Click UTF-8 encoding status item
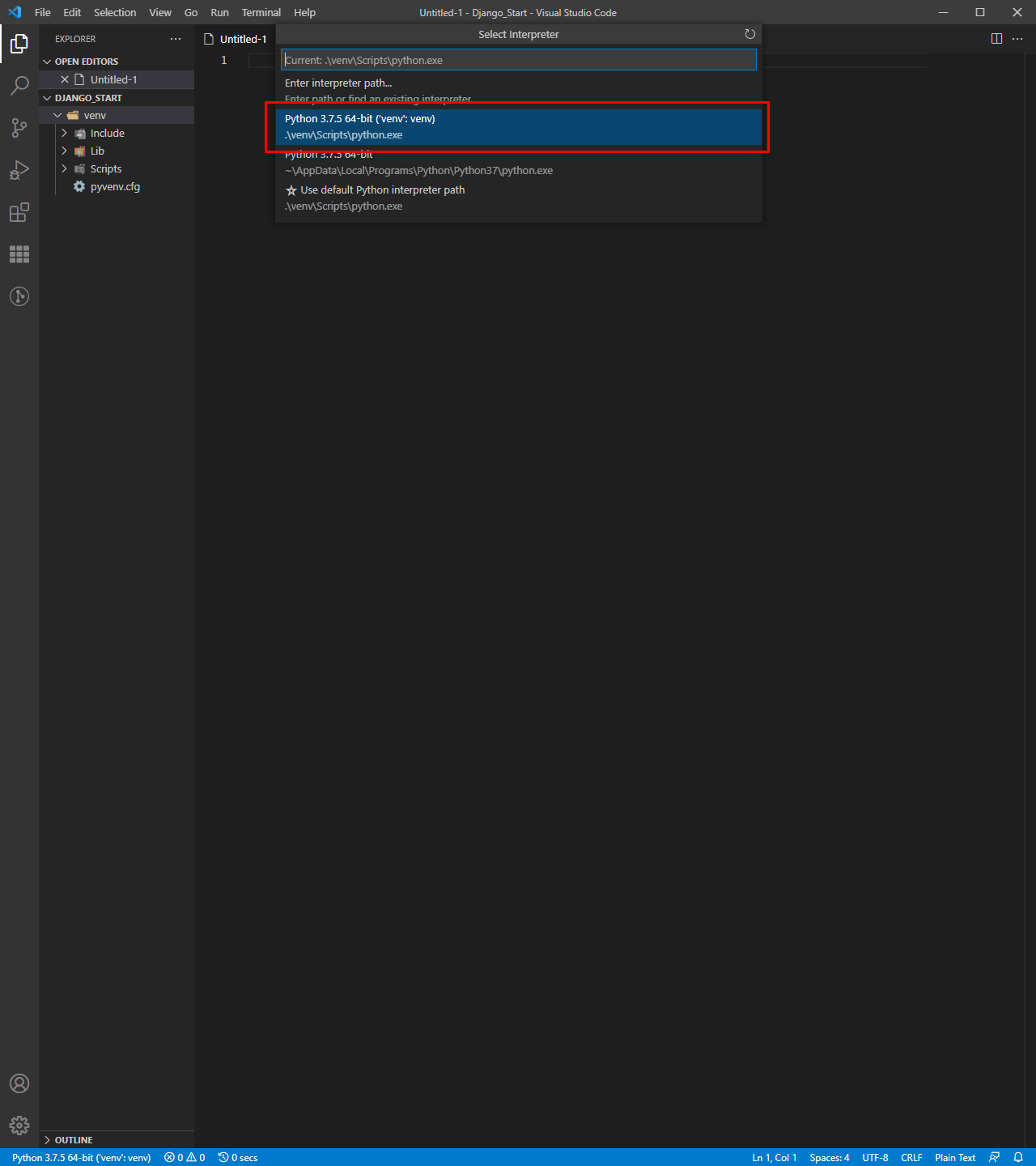Screen dimensions: 1036x1166 875,1157
